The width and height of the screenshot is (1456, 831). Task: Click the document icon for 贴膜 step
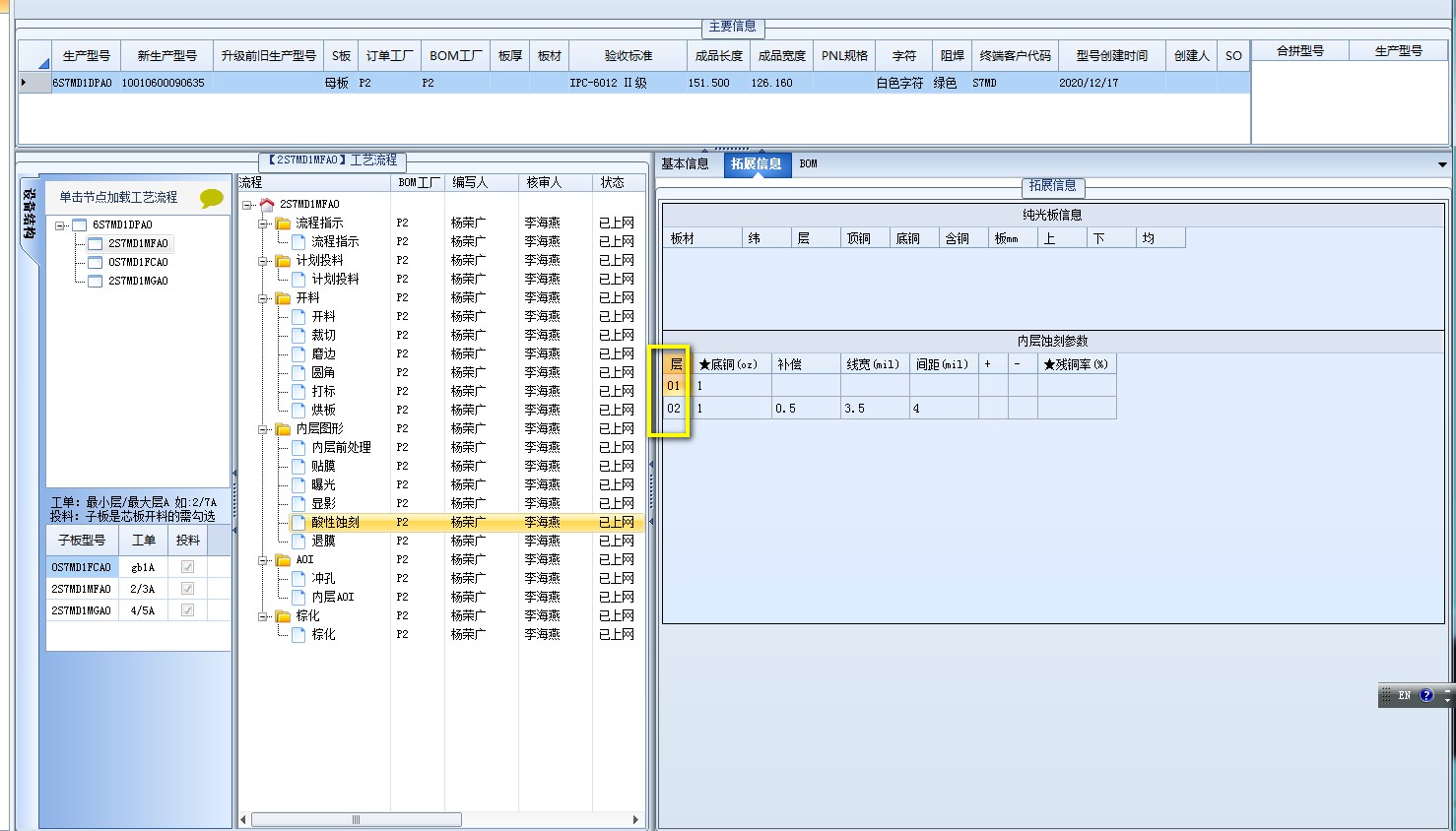coord(298,466)
